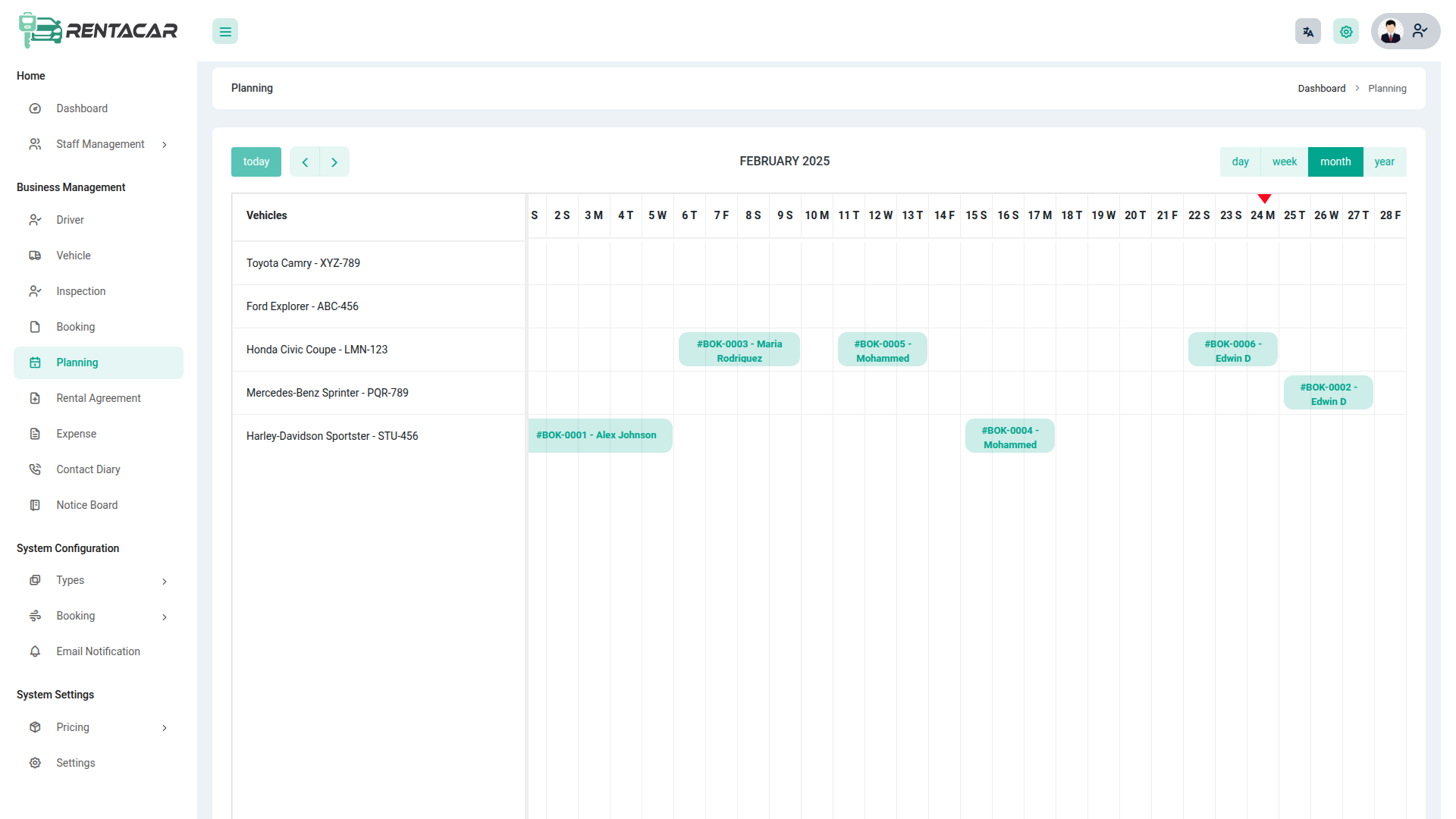The height and width of the screenshot is (819, 1456).
Task: Click the Notice Board icon
Action: coord(35,505)
